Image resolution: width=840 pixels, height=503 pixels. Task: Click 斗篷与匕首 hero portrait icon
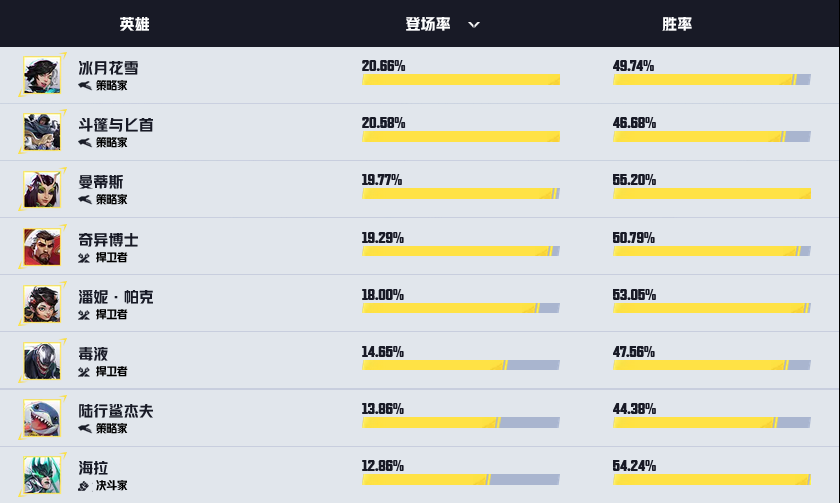(x=42, y=132)
